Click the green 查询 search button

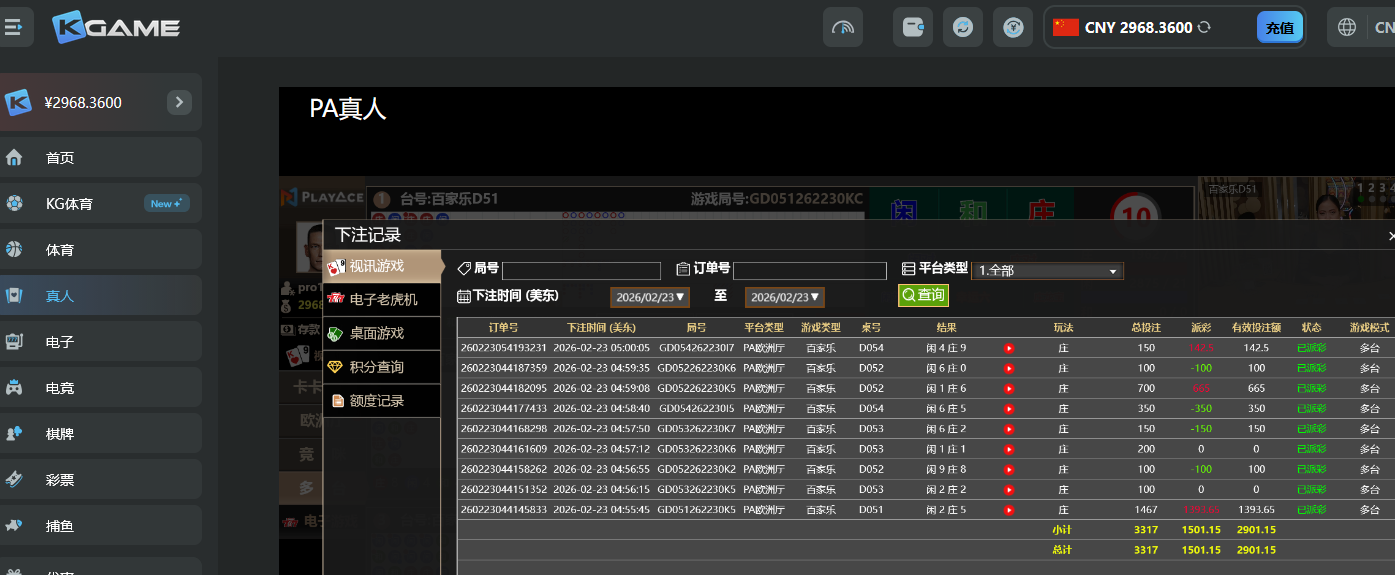(923, 296)
